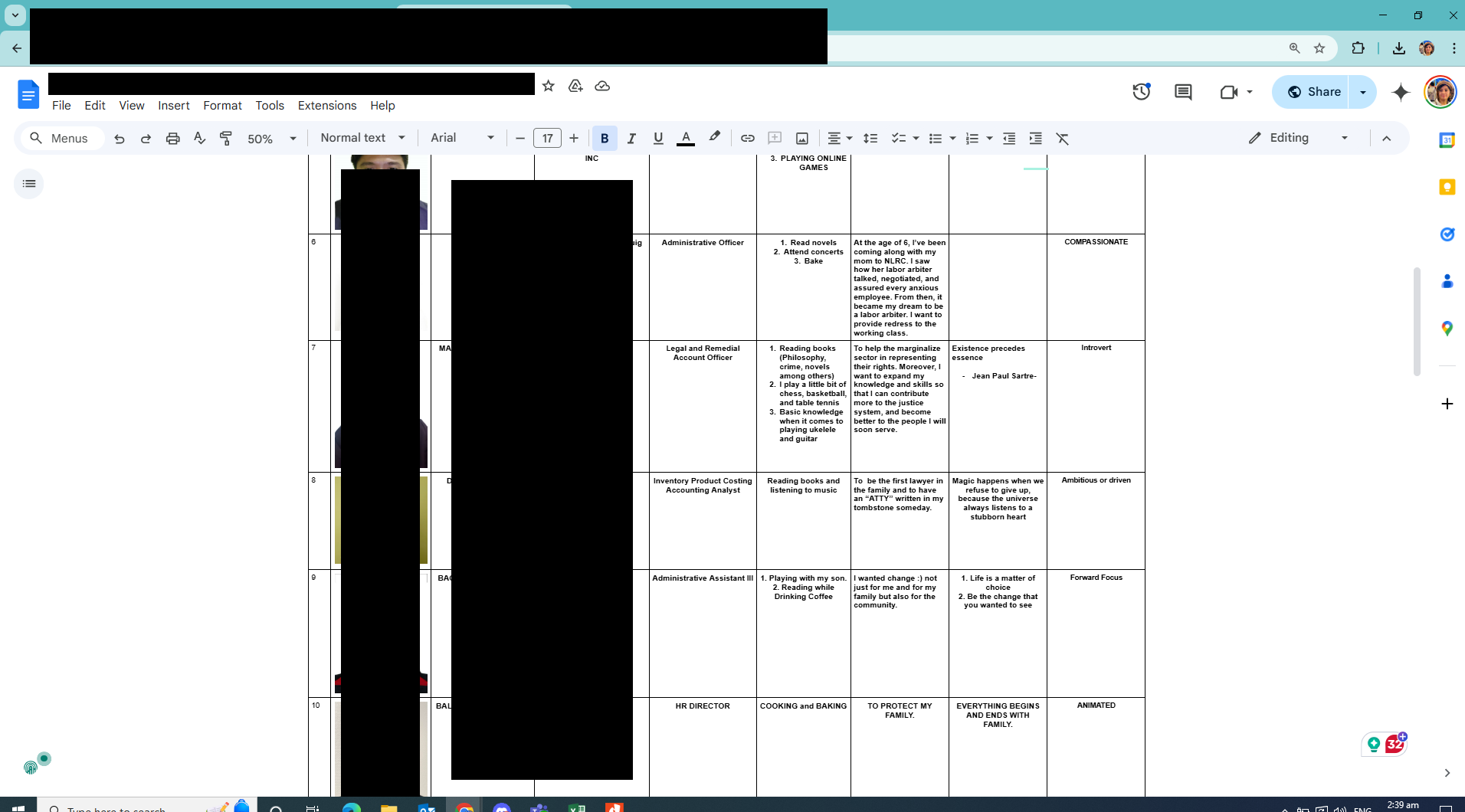This screenshot has height=812, width=1465.
Task: Hide side panel with arrow
Action: point(1447,773)
